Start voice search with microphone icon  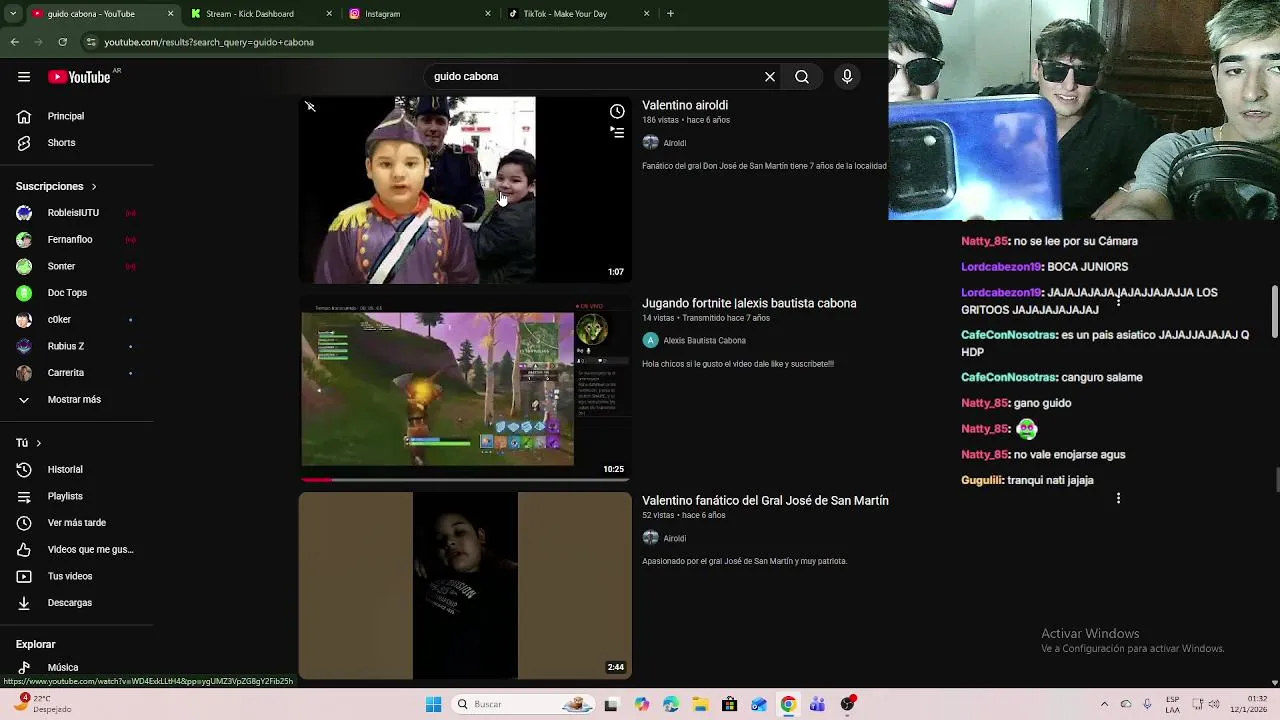pos(847,76)
